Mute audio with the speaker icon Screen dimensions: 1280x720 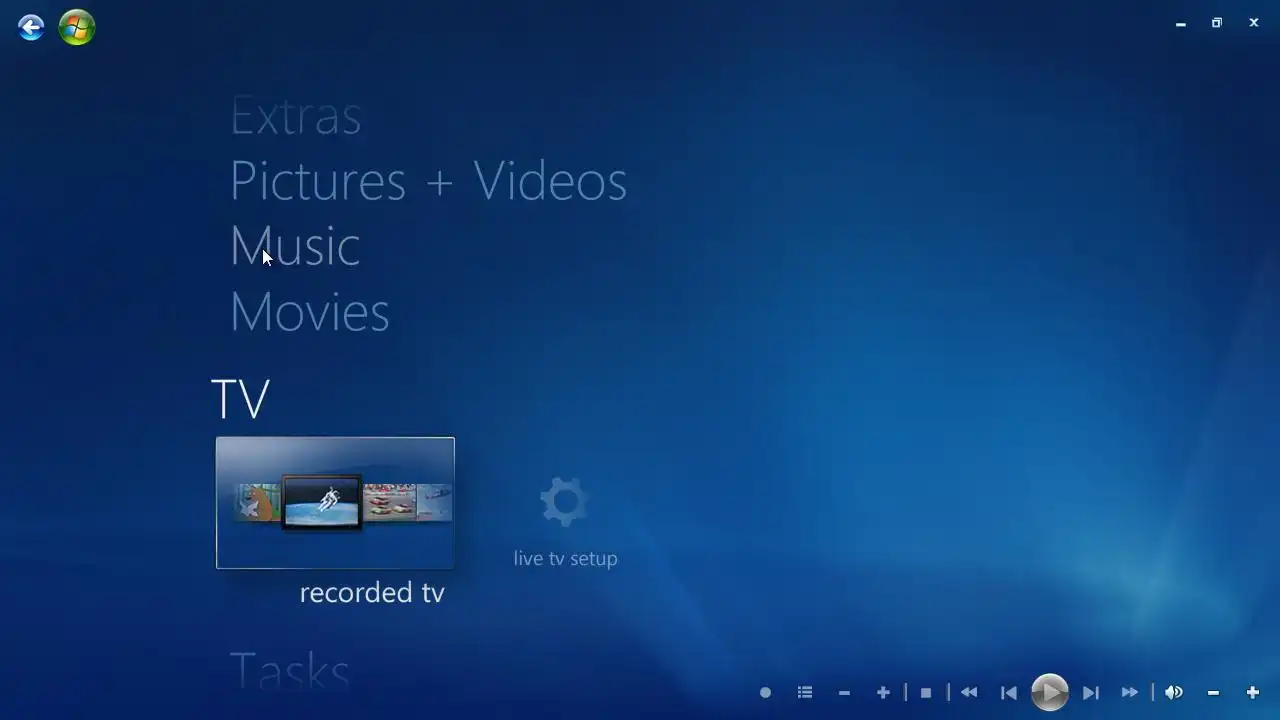[x=1174, y=692]
